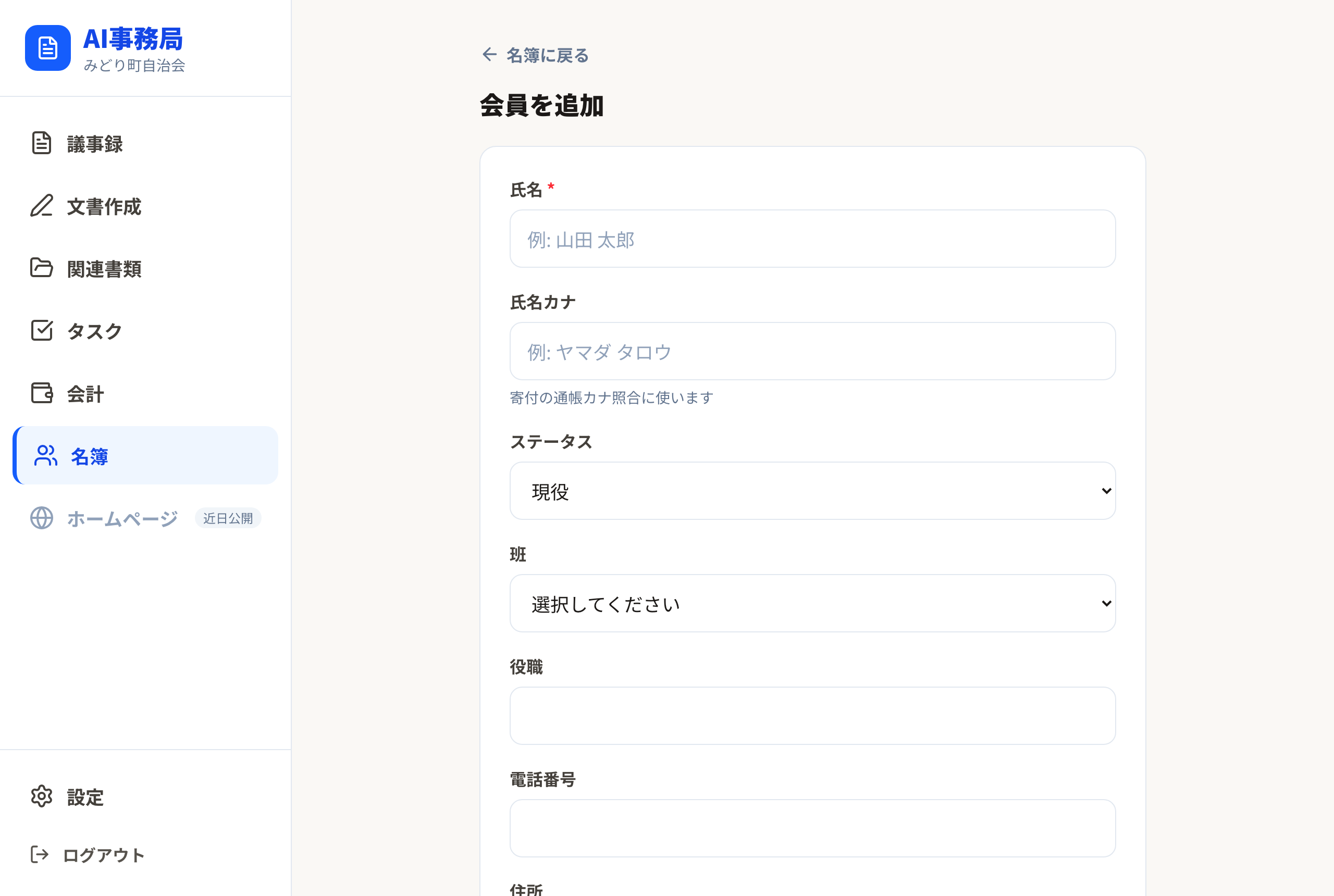Click the 寄付の通帳カナ照合に使います hint text
The height and width of the screenshot is (896, 1334).
(x=612, y=397)
